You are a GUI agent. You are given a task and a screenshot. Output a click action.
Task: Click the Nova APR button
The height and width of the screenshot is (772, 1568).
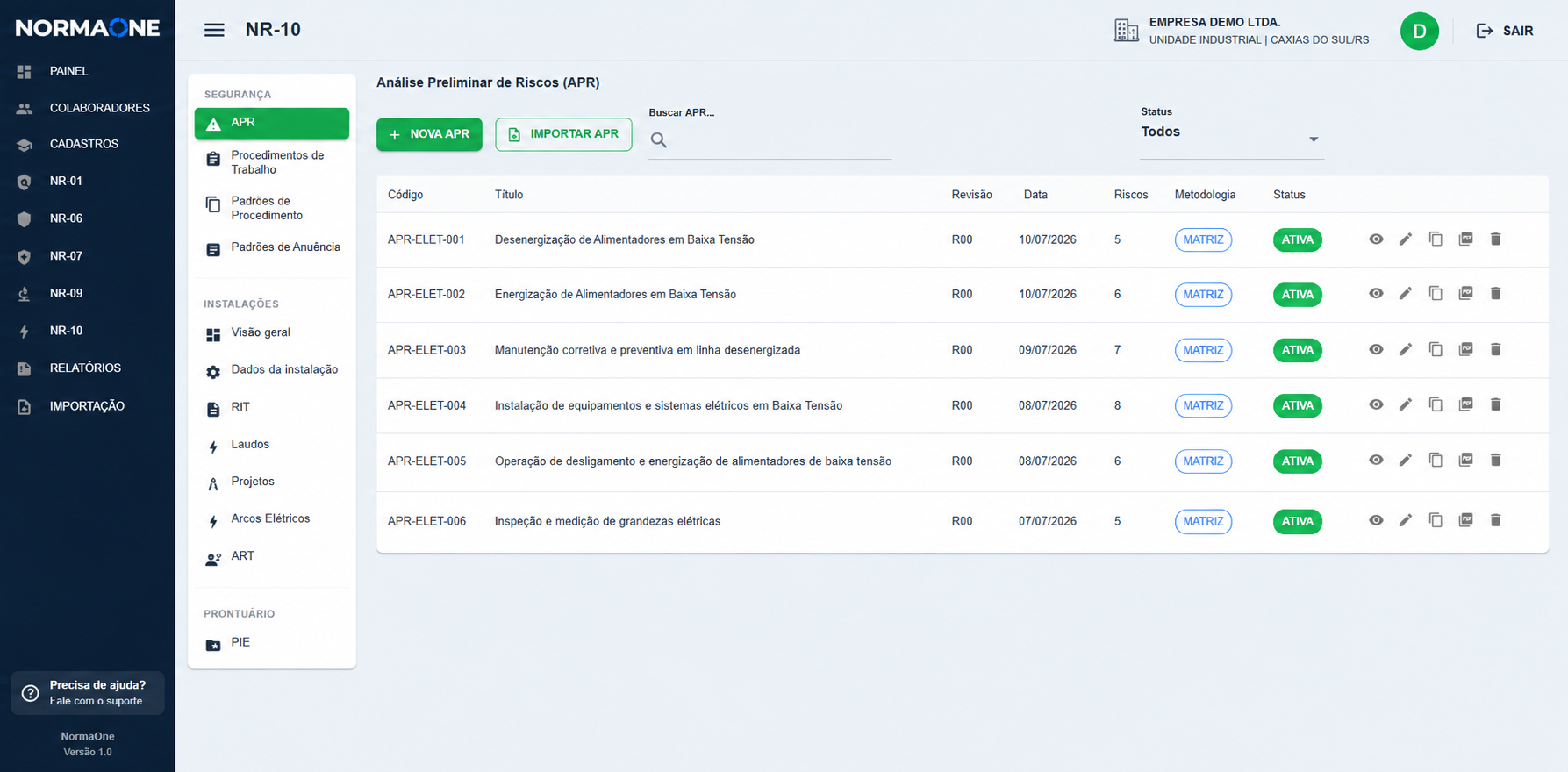[429, 134]
